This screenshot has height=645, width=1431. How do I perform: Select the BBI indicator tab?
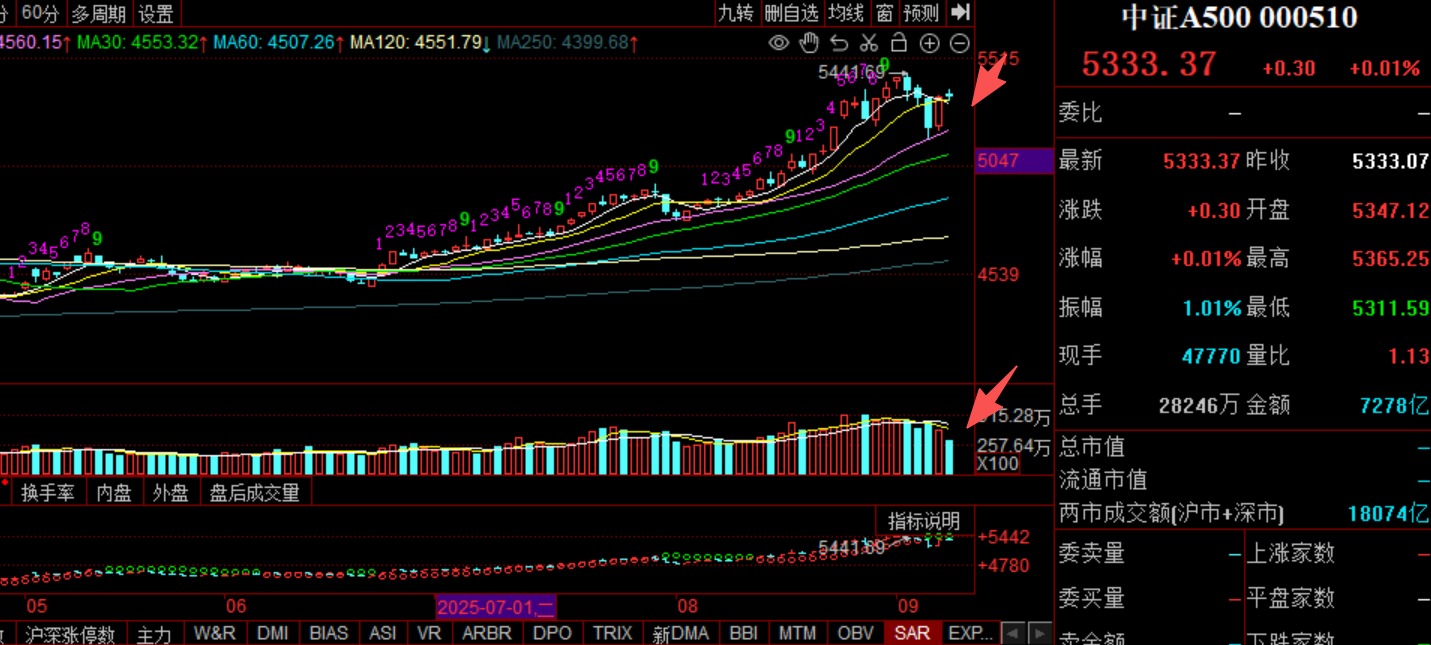click(x=744, y=634)
